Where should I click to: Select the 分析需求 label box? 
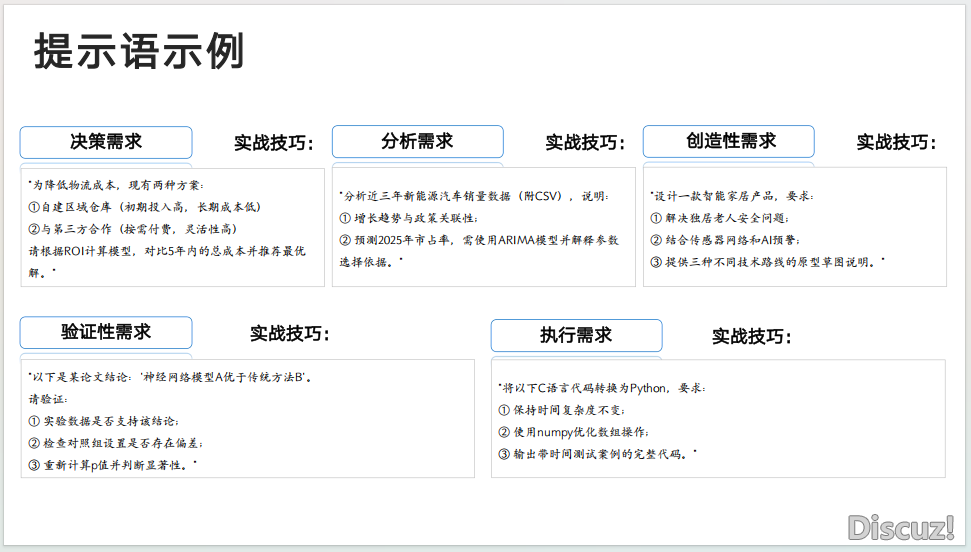(x=417, y=141)
